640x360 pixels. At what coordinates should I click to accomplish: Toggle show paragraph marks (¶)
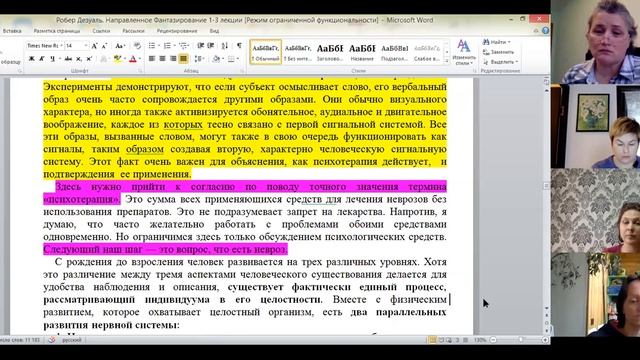(239, 46)
